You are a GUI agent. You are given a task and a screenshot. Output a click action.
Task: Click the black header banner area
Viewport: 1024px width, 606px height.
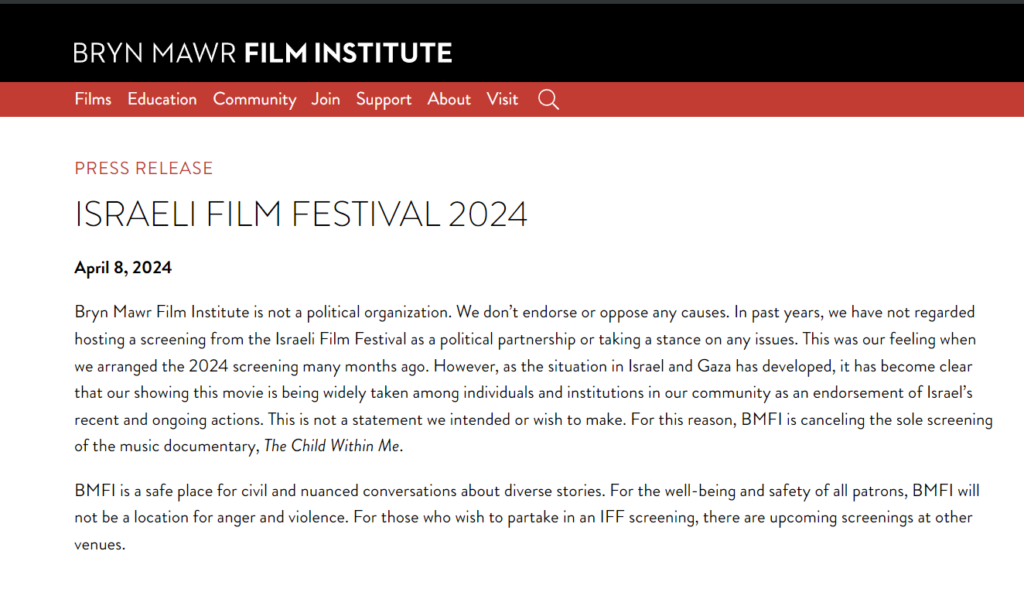738,43
